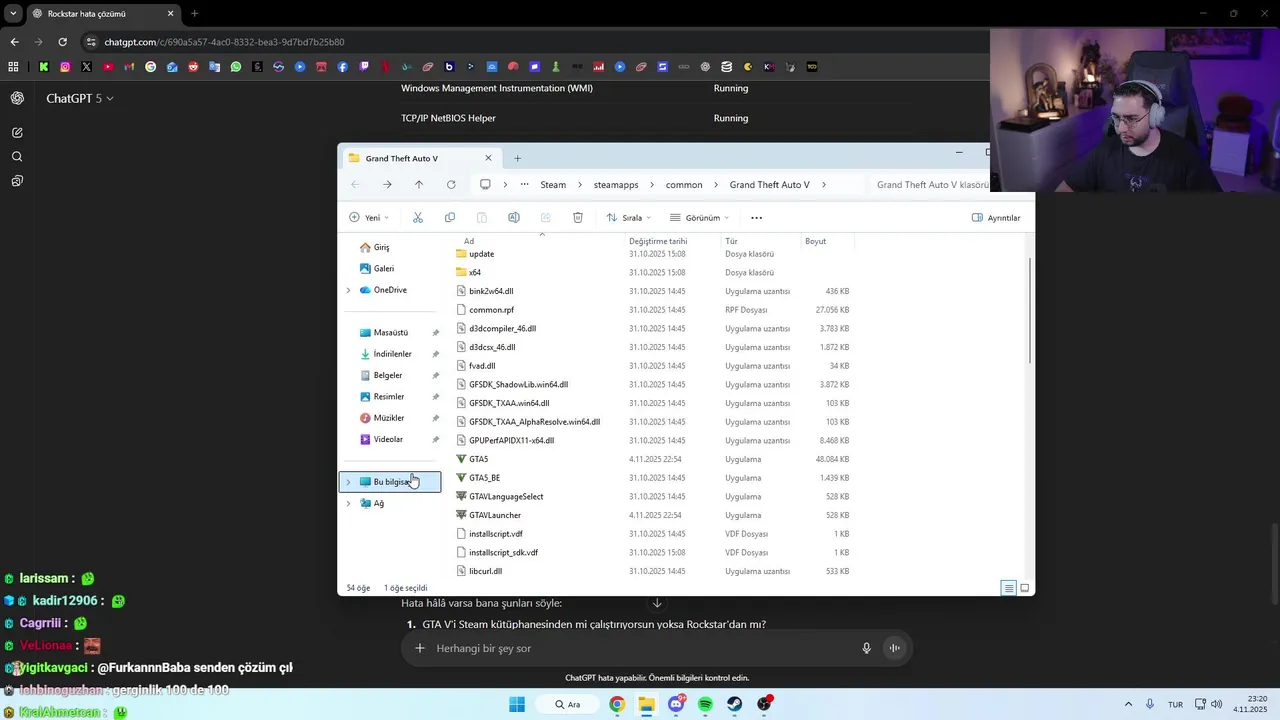Image resolution: width=1280 pixels, height=720 pixels.
Task: Open the Yeni new item dropdown
Action: click(x=369, y=217)
